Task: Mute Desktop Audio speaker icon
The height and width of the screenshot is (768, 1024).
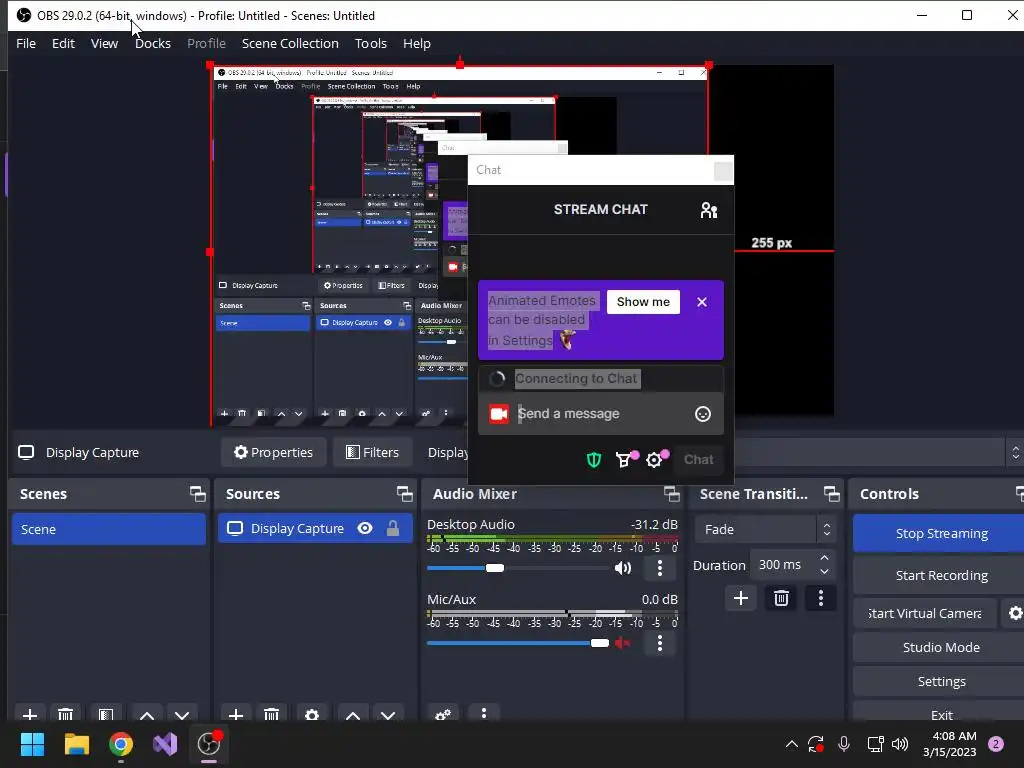Action: tap(623, 568)
